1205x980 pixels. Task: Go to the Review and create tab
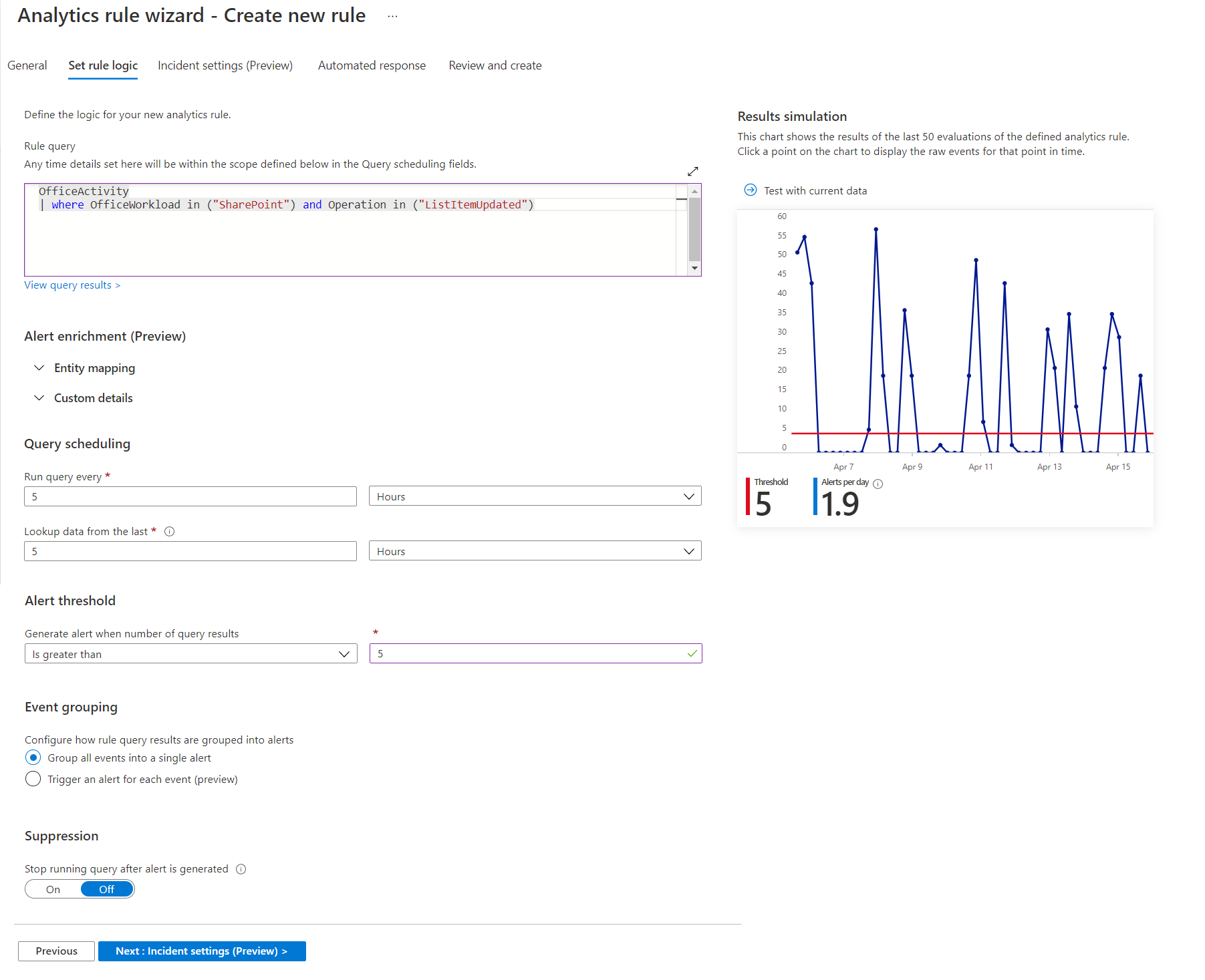click(495, 65)
